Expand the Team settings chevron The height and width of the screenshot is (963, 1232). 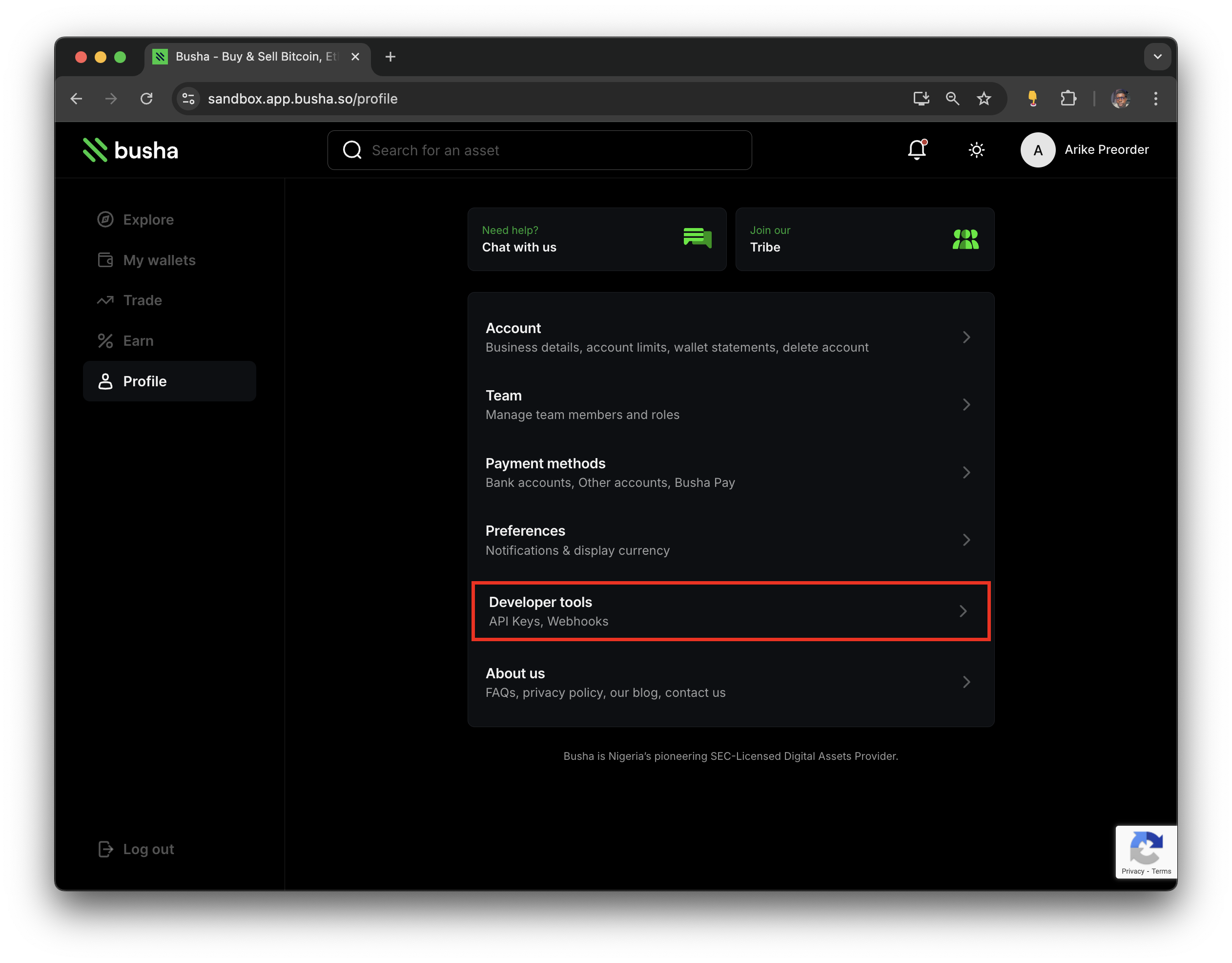pyautogui.click(x=967, y=404)
